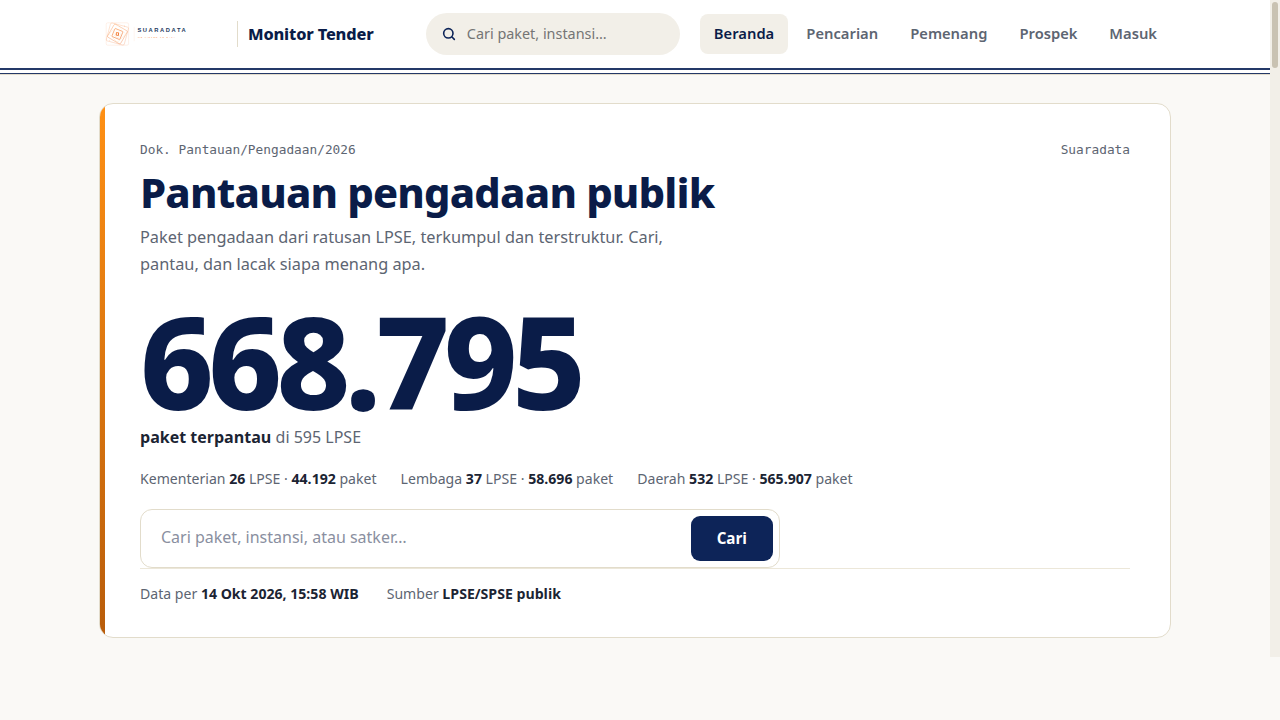This screenshot has height=720, width=1280.
Task: Open the Prospek tab
Action: click(x=1048, y=34)
